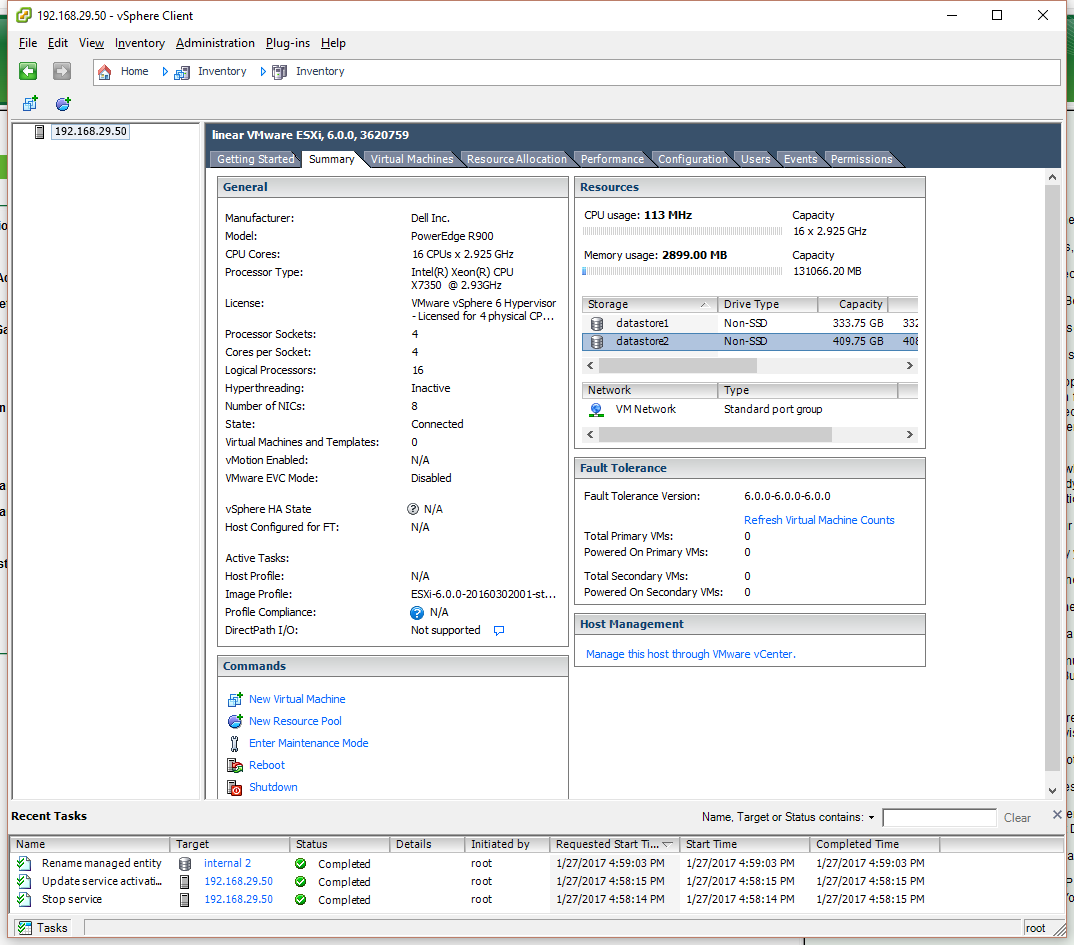Open the Inventory menu

(x=140, y=43)
